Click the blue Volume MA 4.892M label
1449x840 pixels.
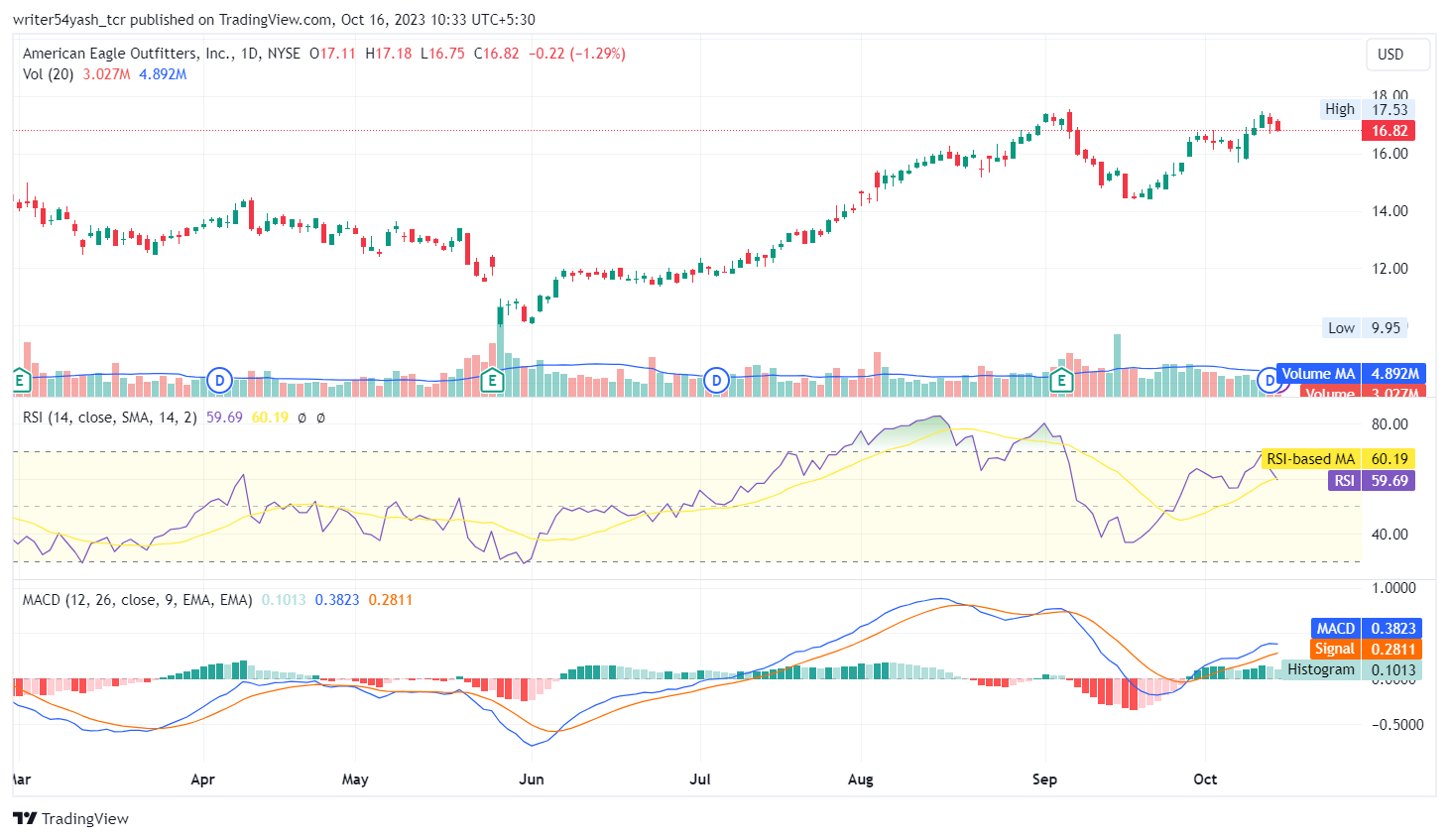tap(1351, 374)
